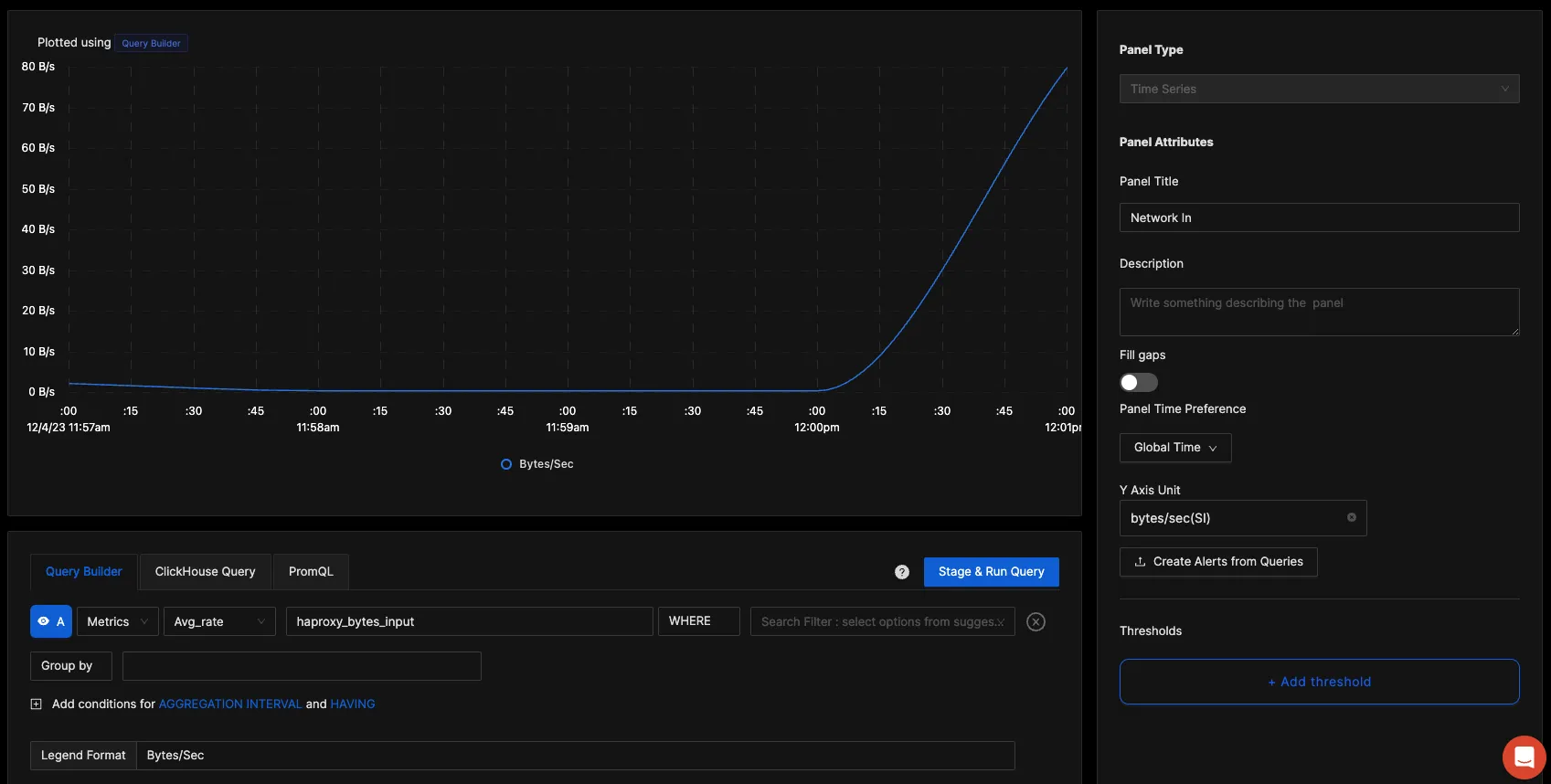Screen dimensions: 1551x784
Task: Focus the Panel Title field
Action: click(x=1319, y=217)
